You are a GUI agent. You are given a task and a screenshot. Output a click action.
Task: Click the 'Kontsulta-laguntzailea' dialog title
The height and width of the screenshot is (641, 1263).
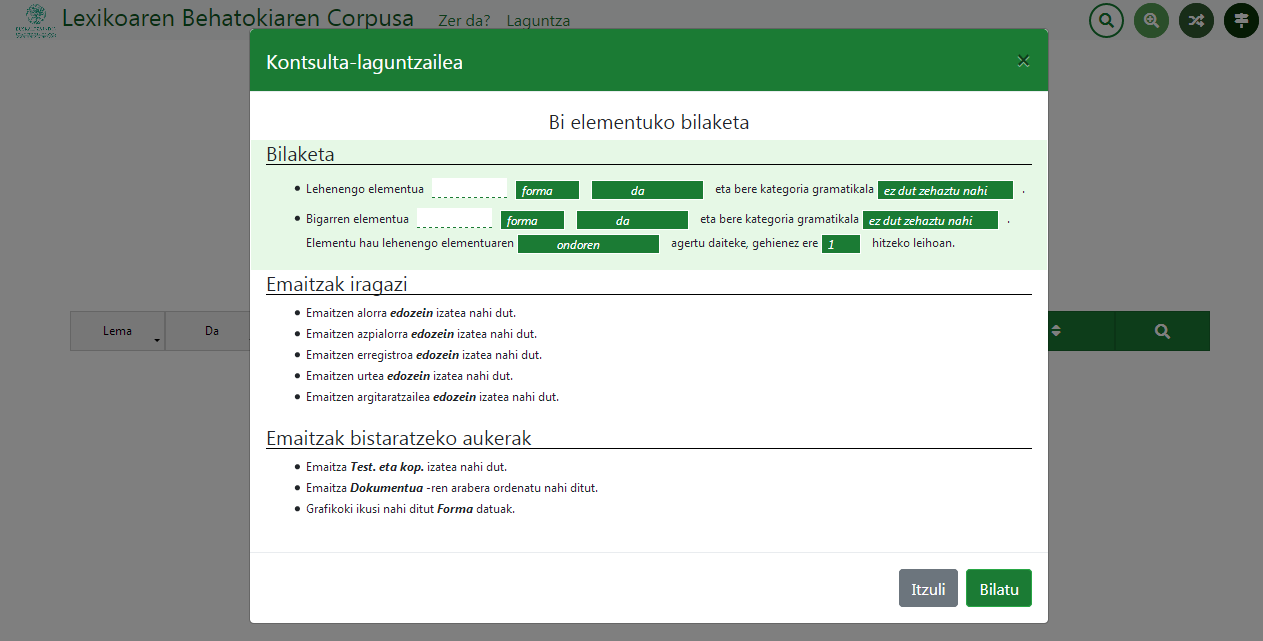[364, 62]
